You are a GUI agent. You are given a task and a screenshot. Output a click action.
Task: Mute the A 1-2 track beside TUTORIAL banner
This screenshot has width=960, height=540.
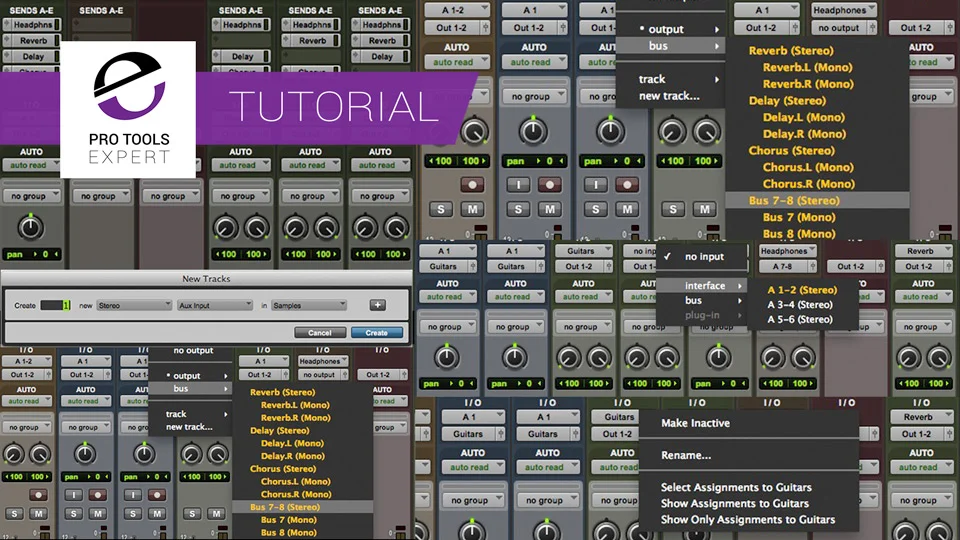tap(472, 209)
